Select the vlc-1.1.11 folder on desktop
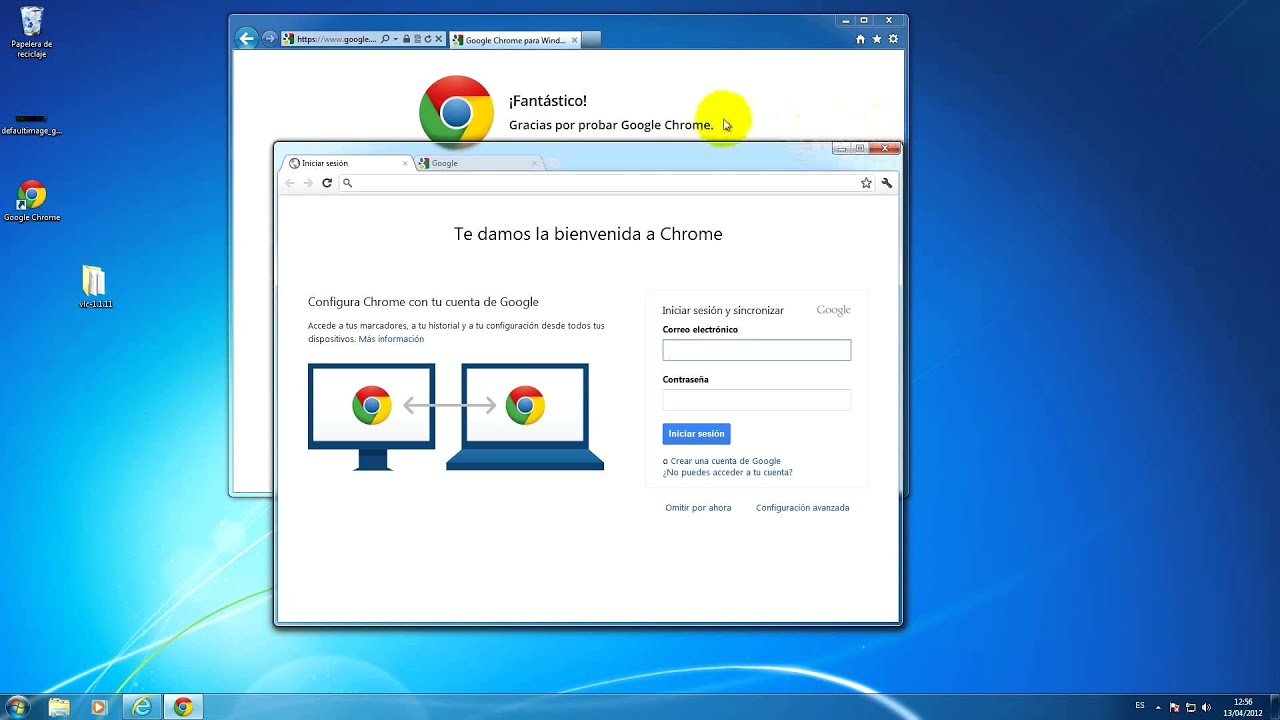 pos(95,287)
